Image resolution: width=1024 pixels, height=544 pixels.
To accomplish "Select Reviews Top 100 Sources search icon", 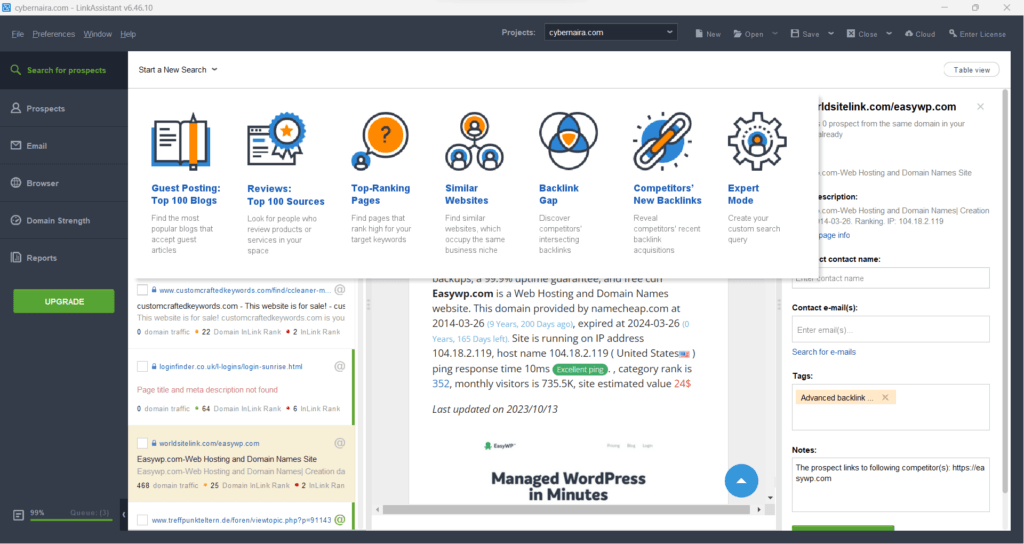I will [x=277, y=140].
